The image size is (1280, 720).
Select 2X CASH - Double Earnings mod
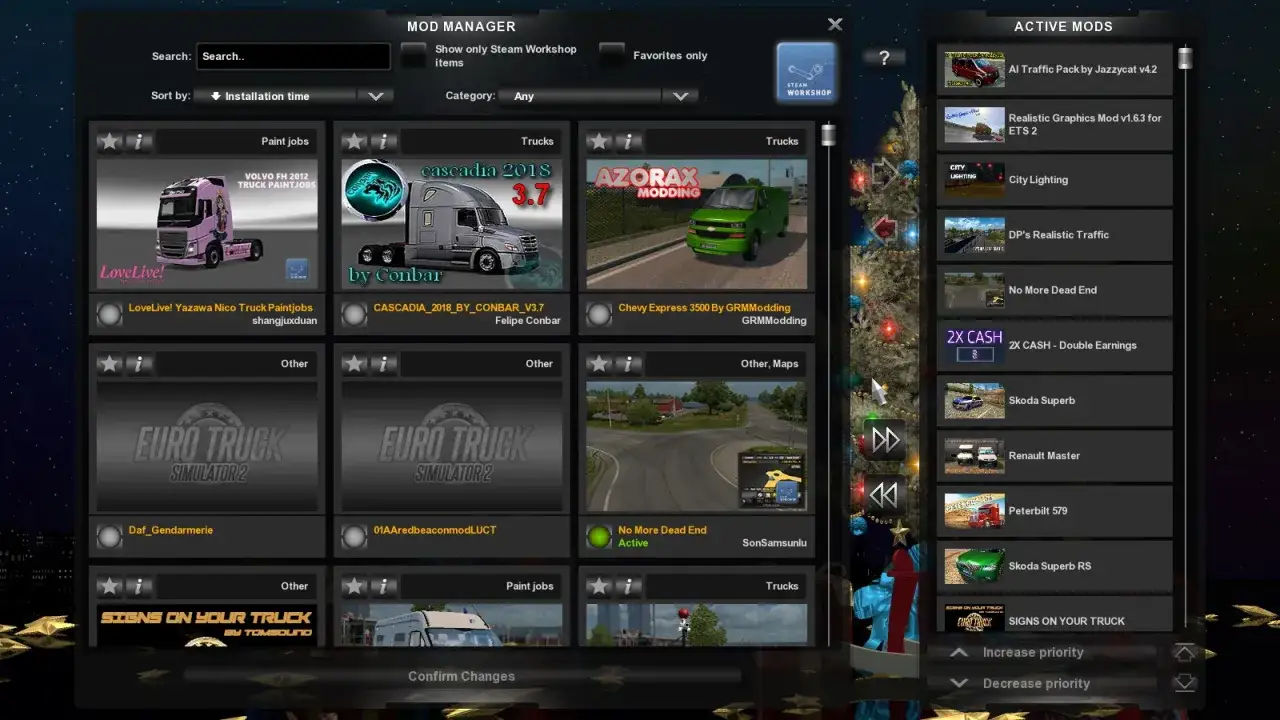tap(1054, 345)
